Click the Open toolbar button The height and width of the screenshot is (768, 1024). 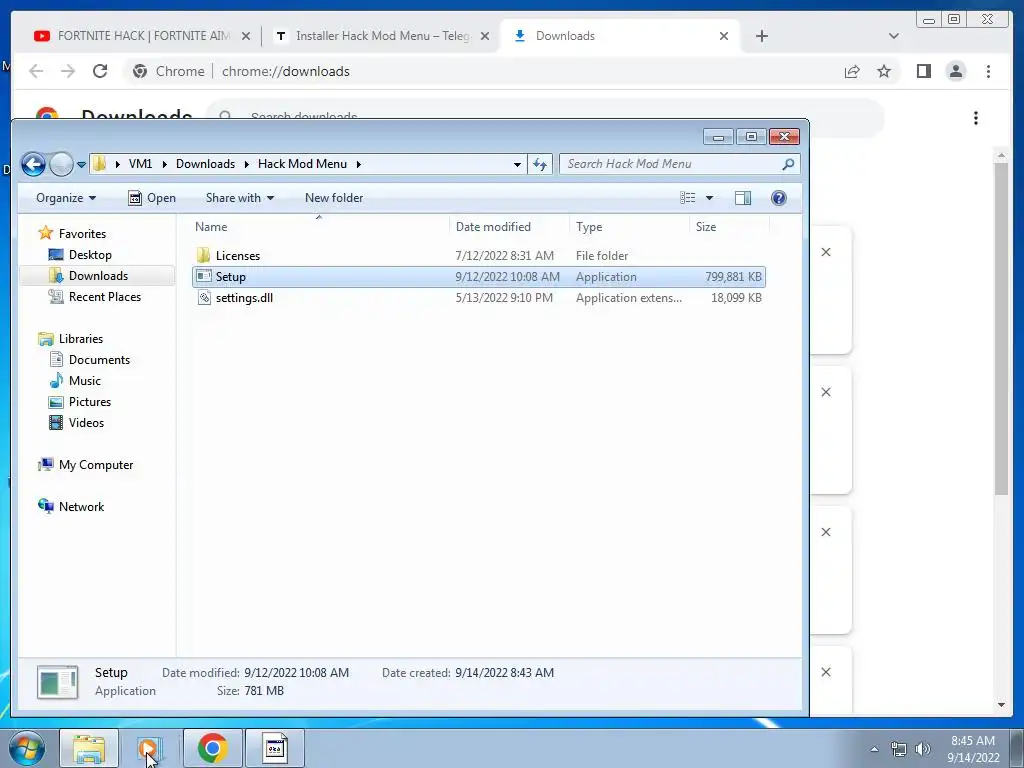152,198
